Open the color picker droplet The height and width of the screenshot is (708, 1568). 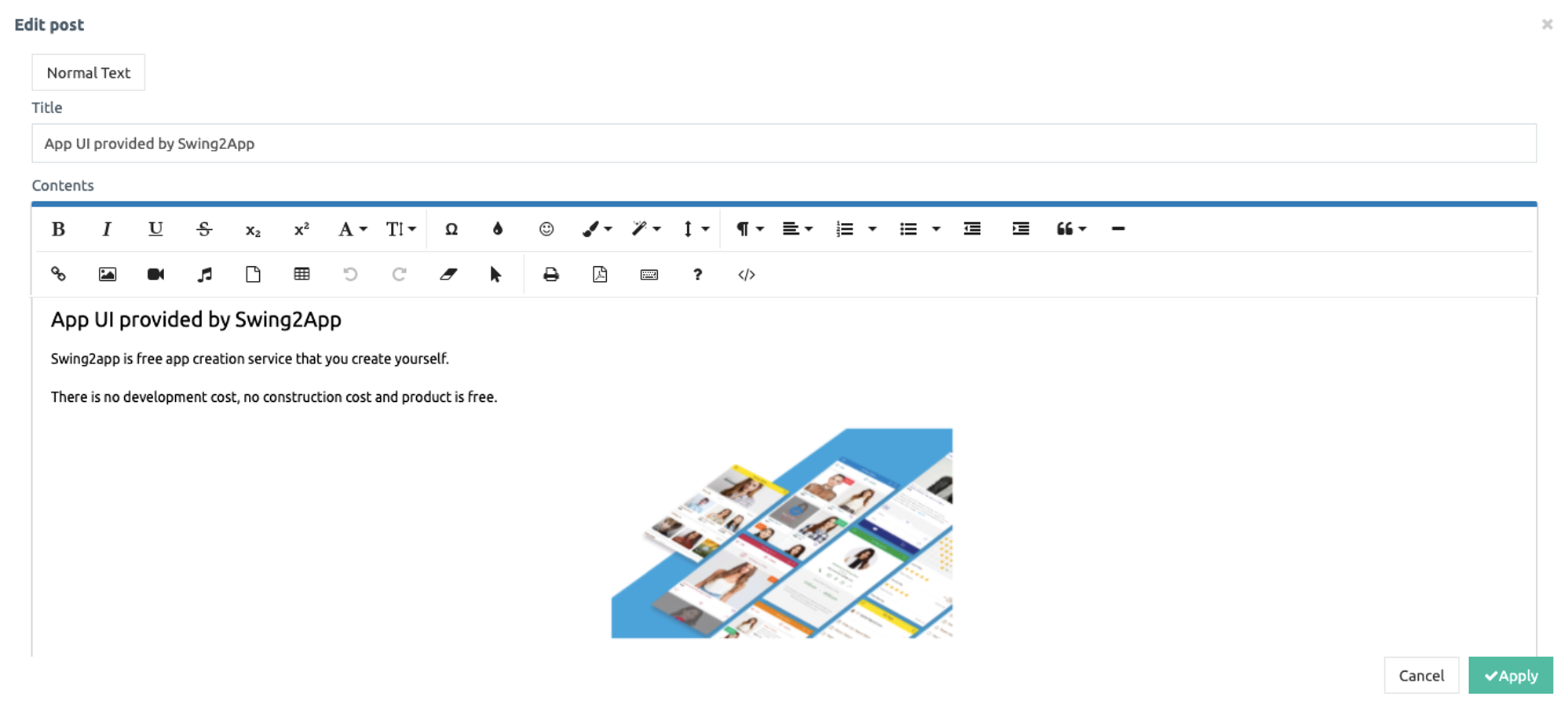click(x=498, y=229)
